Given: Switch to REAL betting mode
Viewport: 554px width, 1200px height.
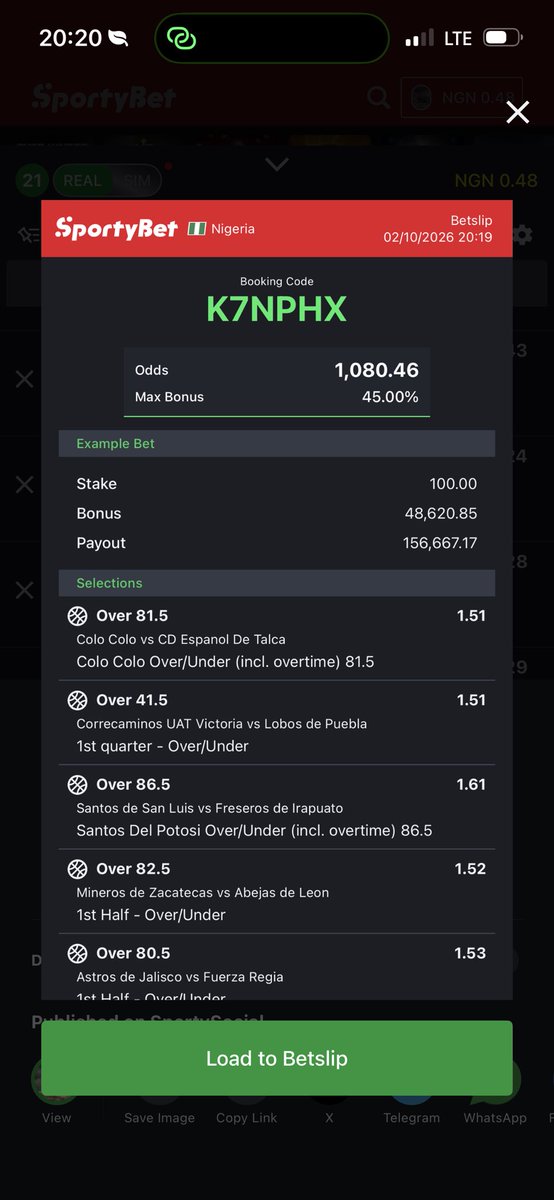Looking at the screenshot, I should coord(82,181).
